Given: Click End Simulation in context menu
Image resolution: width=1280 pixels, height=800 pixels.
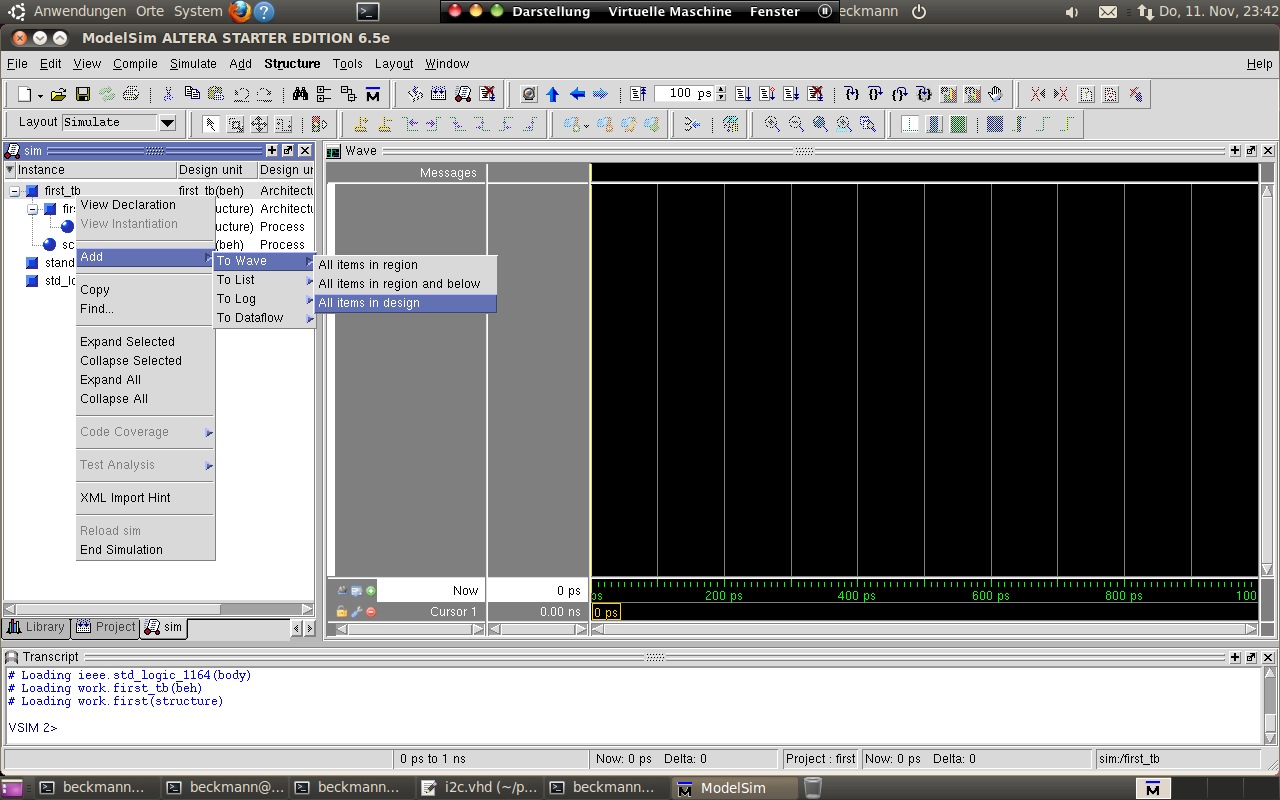Looking at the screenshot, I should 145,550.
